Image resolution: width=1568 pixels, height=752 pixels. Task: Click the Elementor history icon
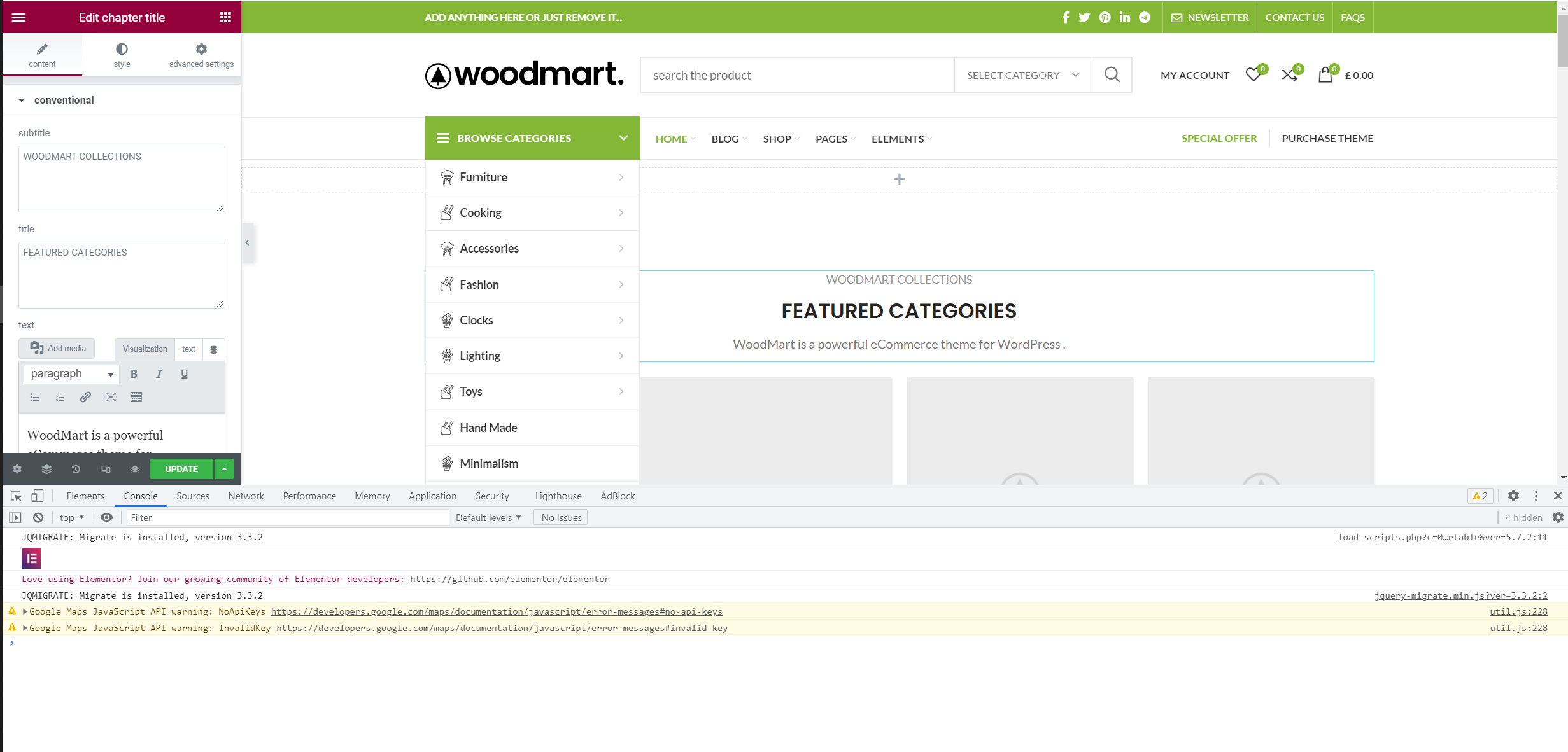[x=76, y=469]
